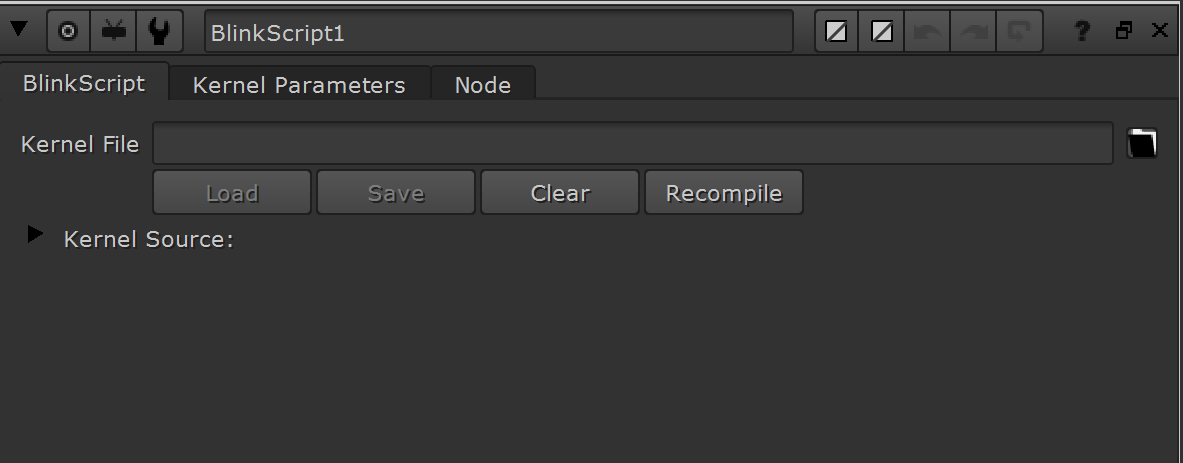Viewport: 1183px width, 463px height.
Task: Select the BlinkScript tab
Action: tap(84, 83)
